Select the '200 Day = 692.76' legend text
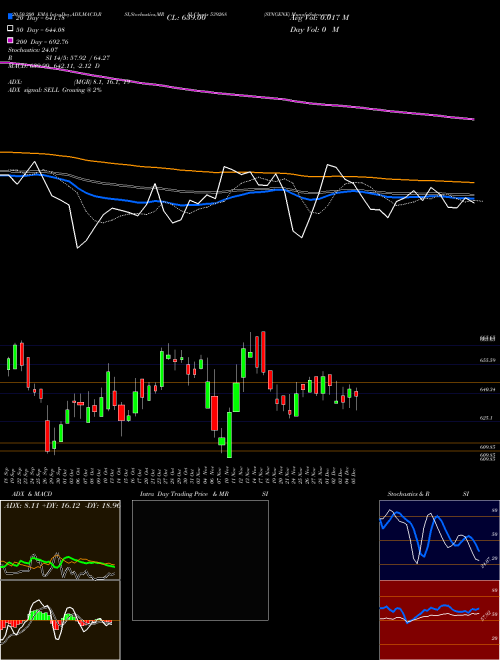The height and width of the screenshot is (660, 500). pos(42,42)
